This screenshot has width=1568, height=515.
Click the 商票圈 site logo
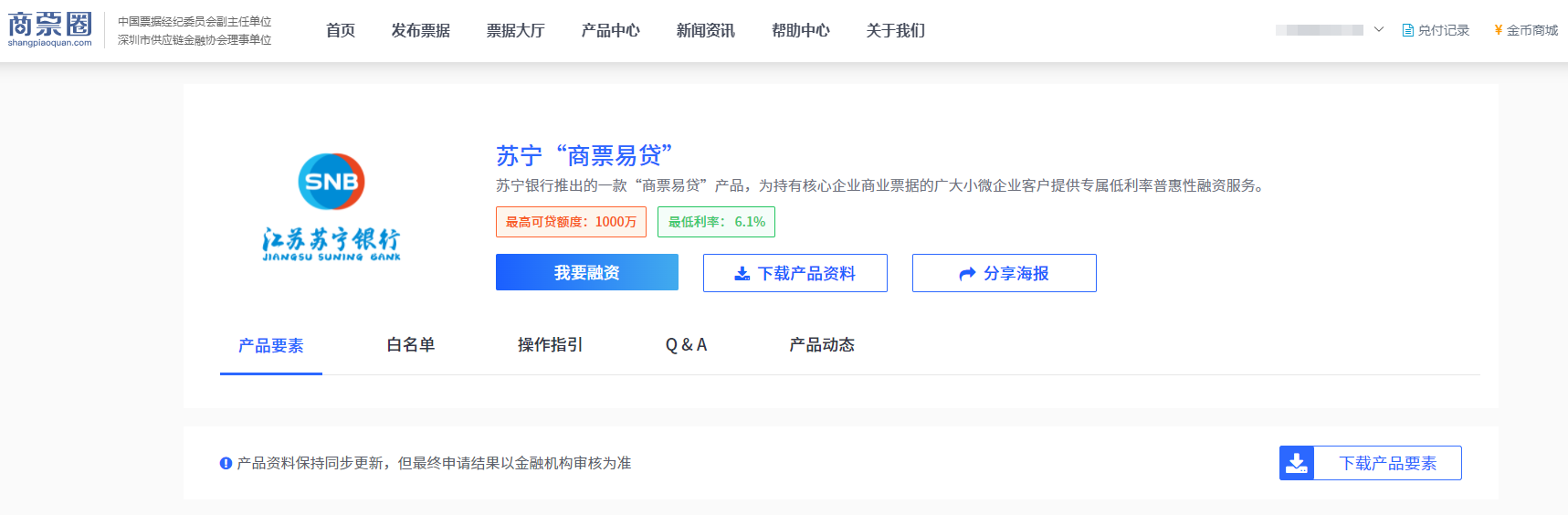pos(50,30)
